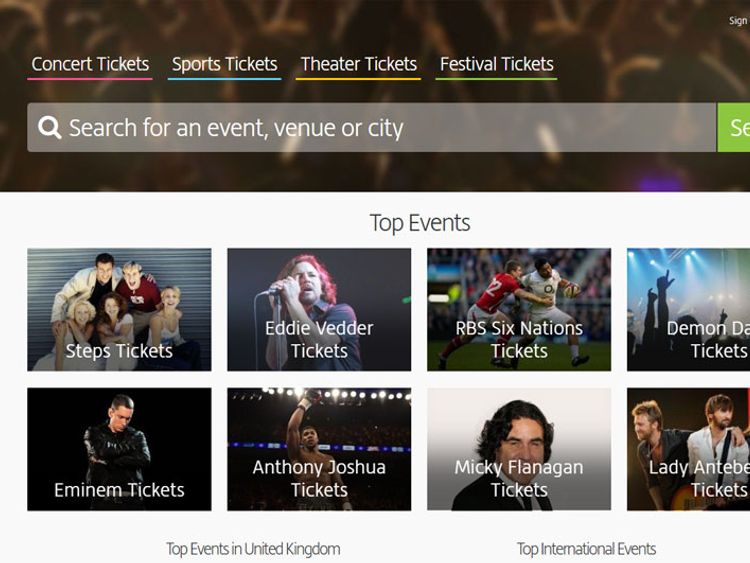This screenshot has width=750, height=563.
Task: Select the Festival Tickets tab
Action: click(x=496, y=64)
